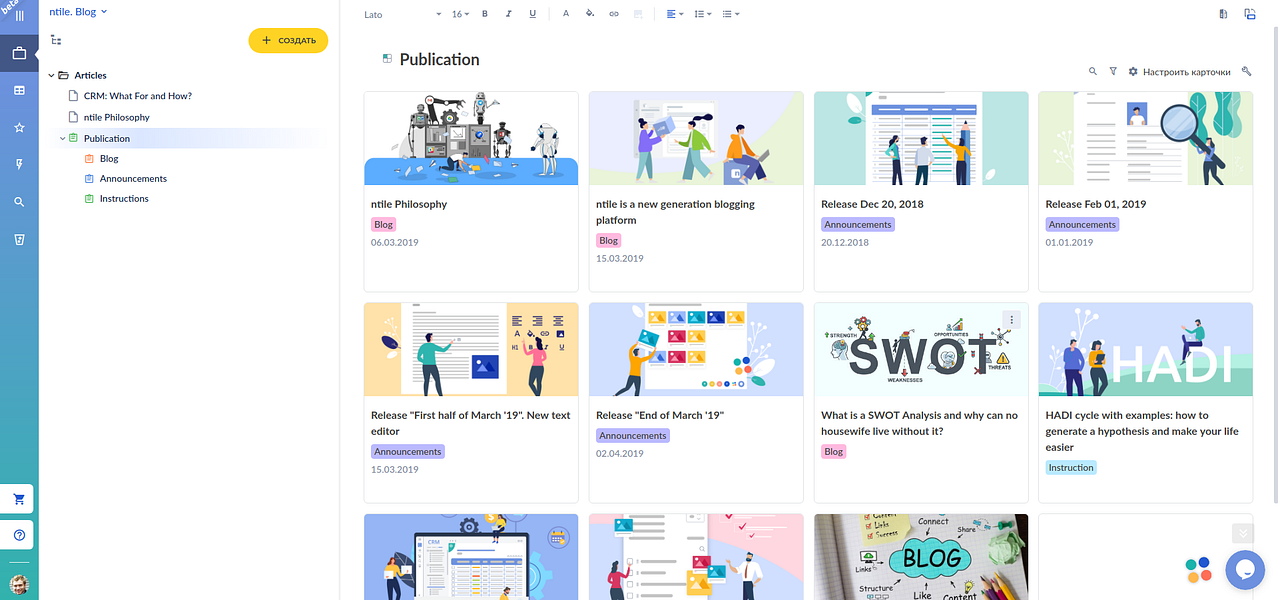Click Настроить карточки button
Screen dimensions: 1278x600
[1180, 72]
